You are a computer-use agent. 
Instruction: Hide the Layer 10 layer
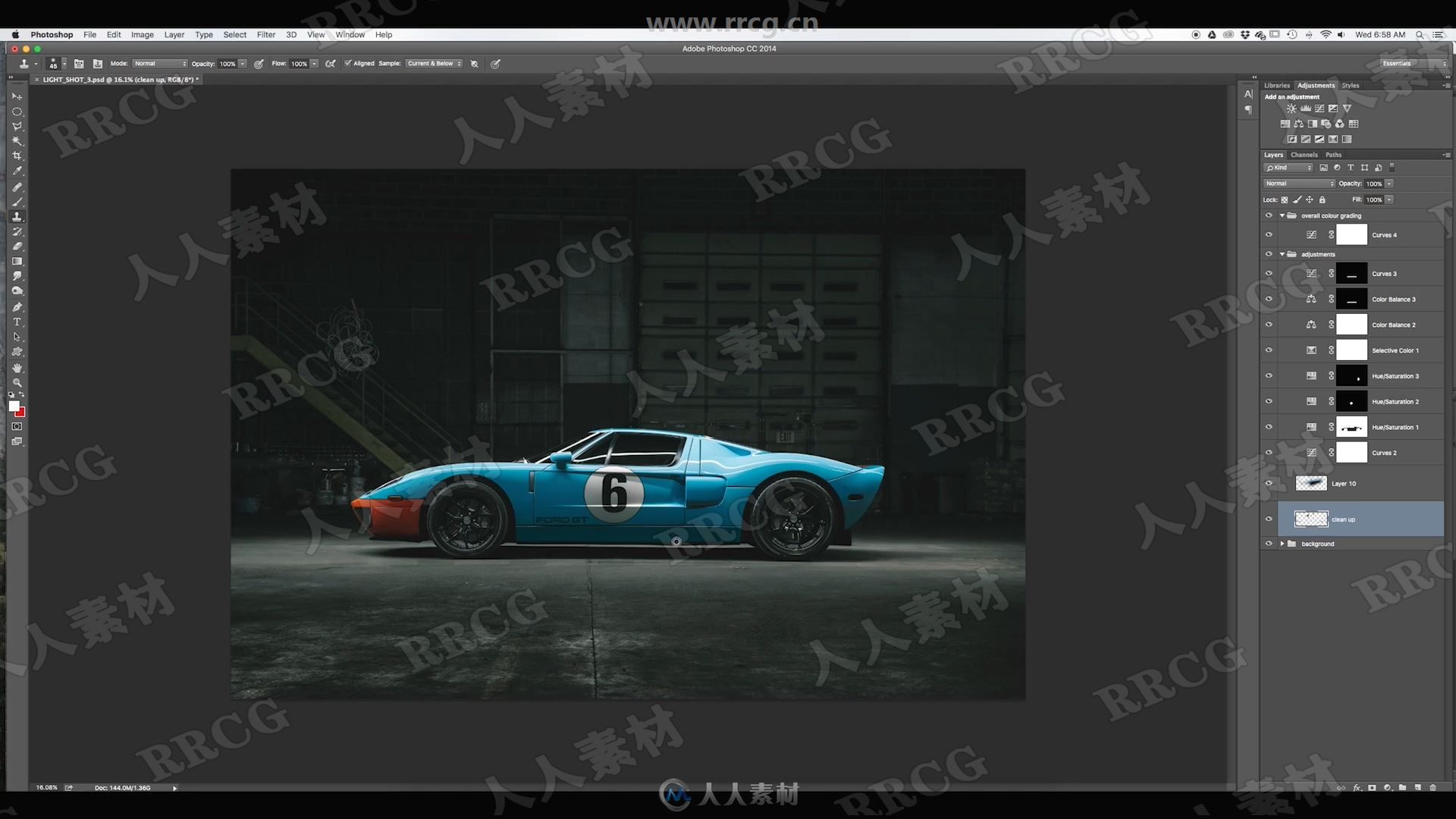click(x=1269, y=484)
